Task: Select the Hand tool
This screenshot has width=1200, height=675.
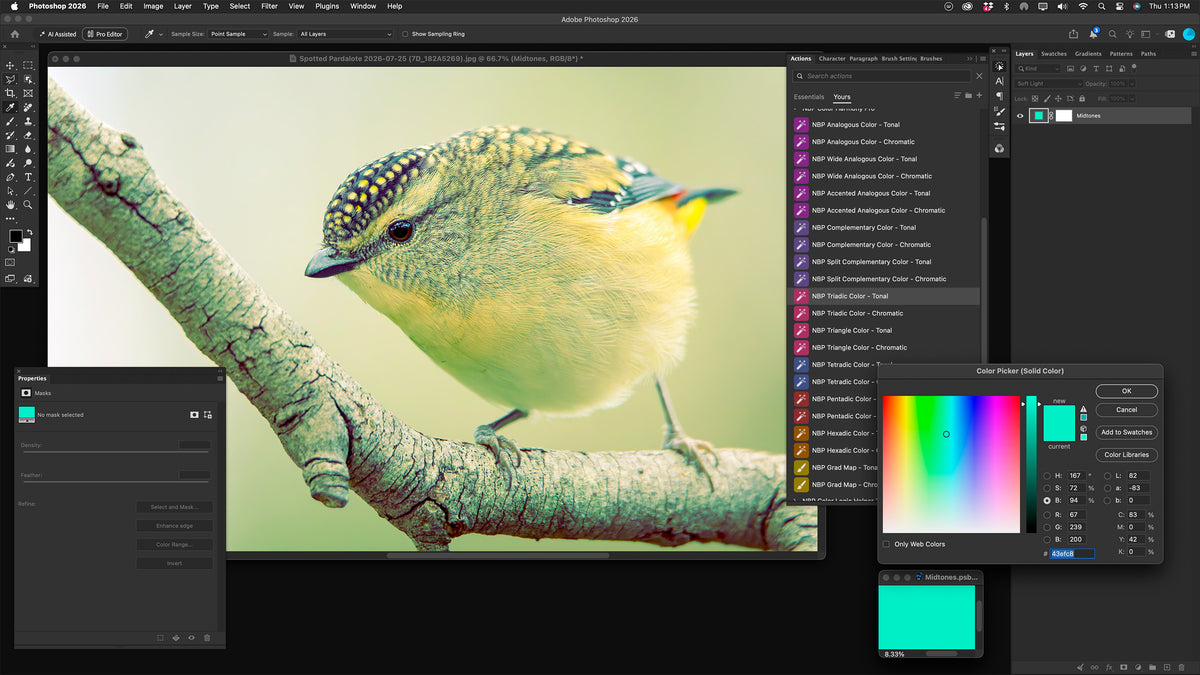Action: click(x=10, y=205)
